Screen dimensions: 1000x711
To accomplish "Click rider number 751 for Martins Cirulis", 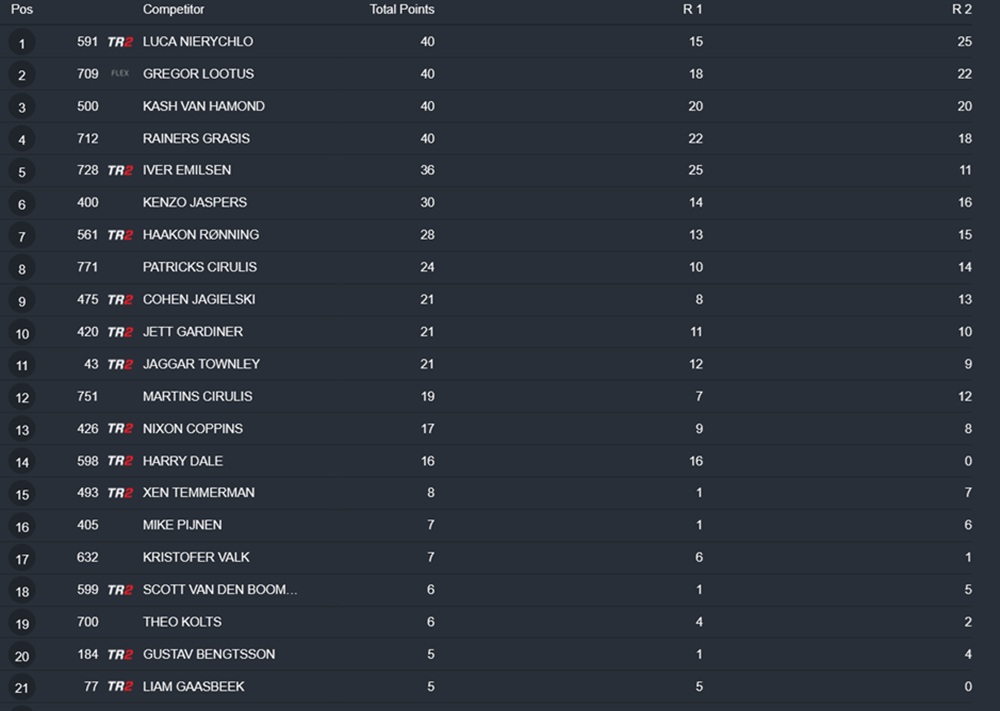I will pyautogui.click(x=88, y=397).
